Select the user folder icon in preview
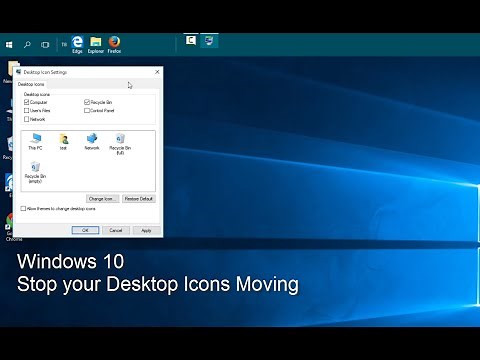The image size is (480, 360). point(63,141)
